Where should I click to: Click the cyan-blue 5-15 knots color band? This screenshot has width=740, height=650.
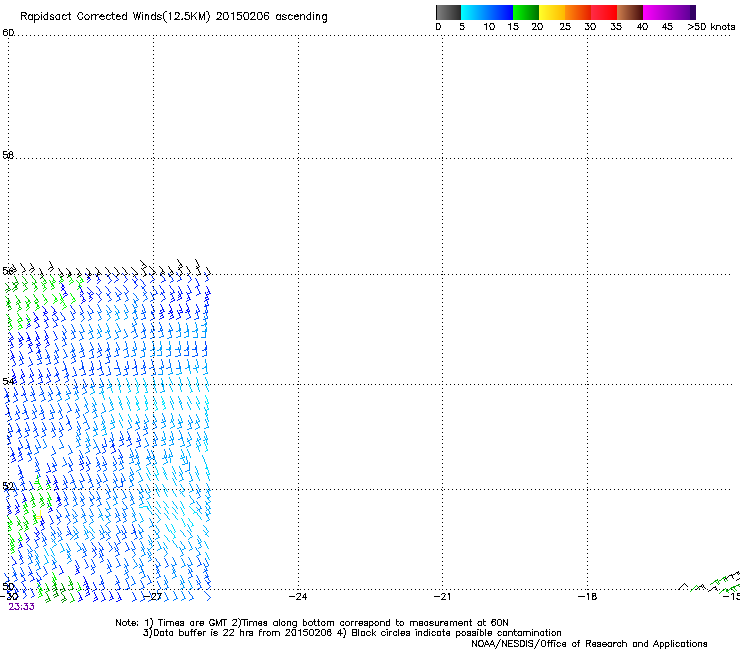tap(487, 12)
